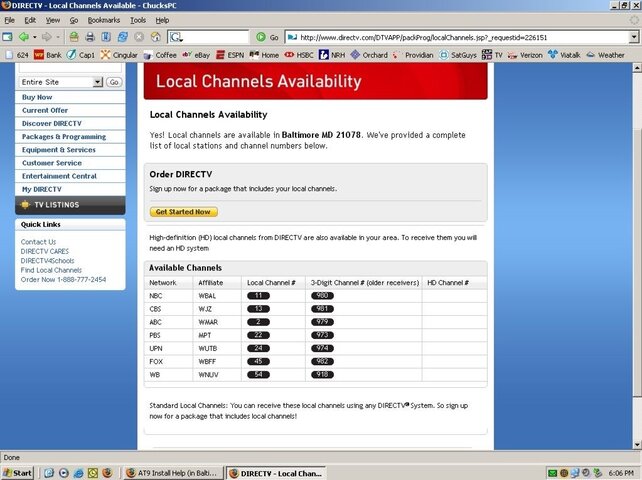
Task: Click the 6:06 PM system clock
Action: click(621, 473)
